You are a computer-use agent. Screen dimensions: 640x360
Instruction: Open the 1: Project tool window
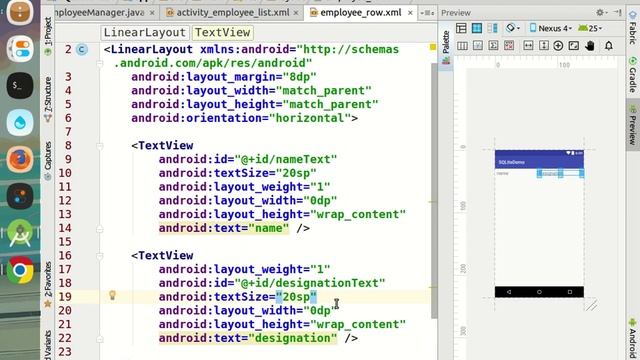48,36
